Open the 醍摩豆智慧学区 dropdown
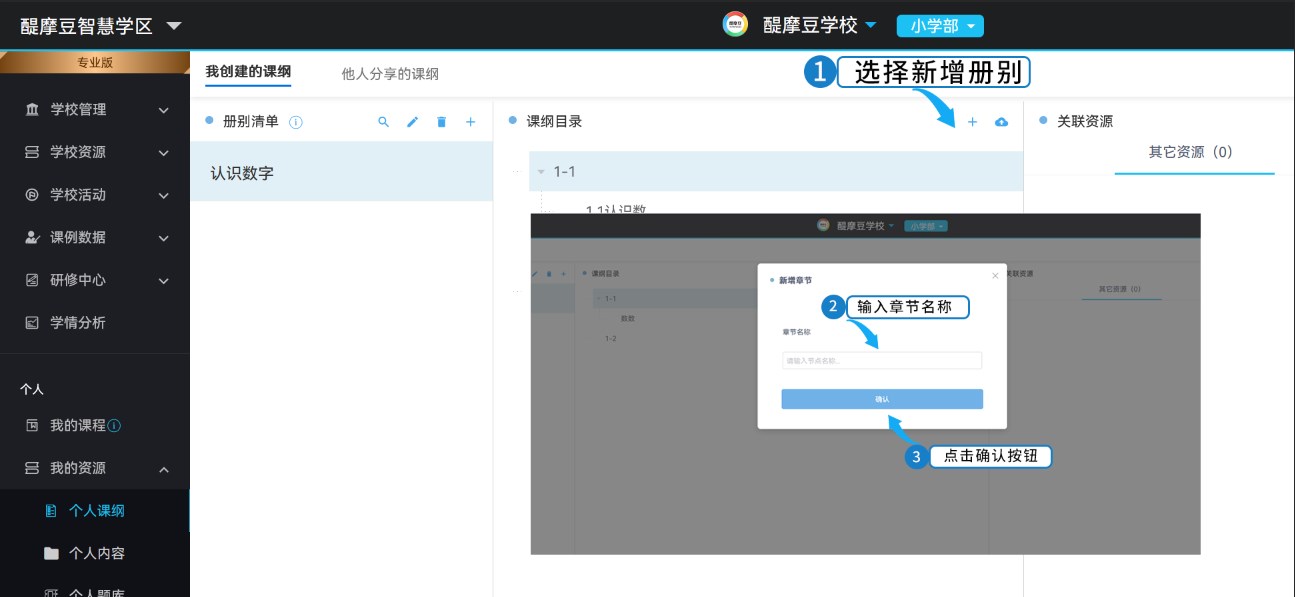This screenshot has width=1295, height=597. tap(173, 26)
